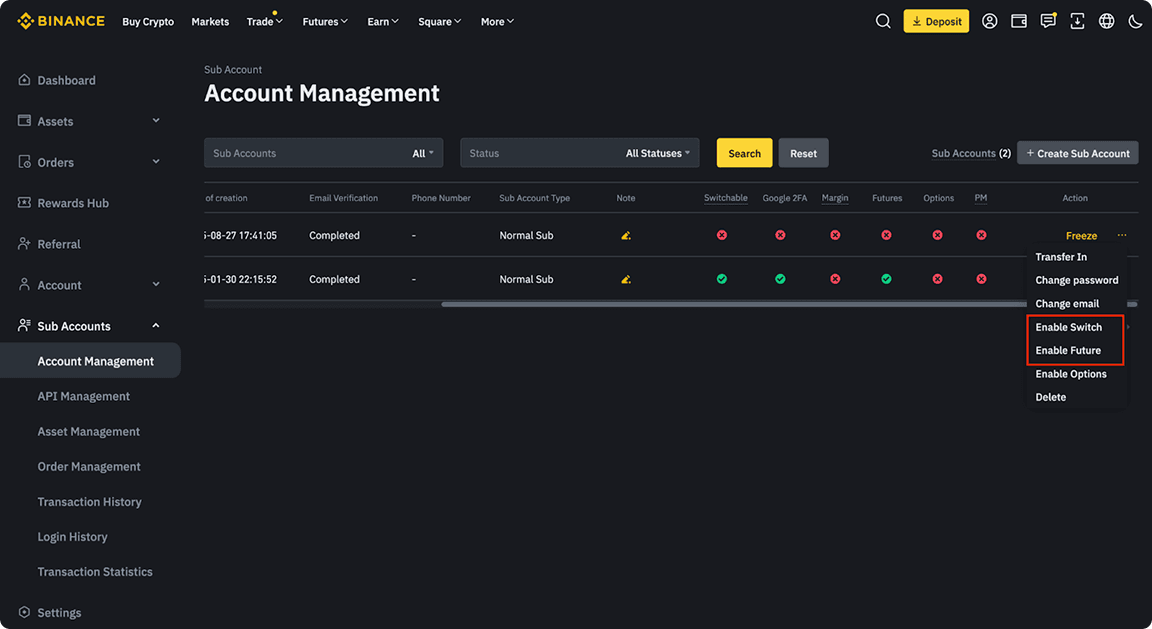This screenshot has height=629, width=1152.
Task: Toggle Google 2FA on the first sub account
Action: pyautogui.click(x=780, y=235)
